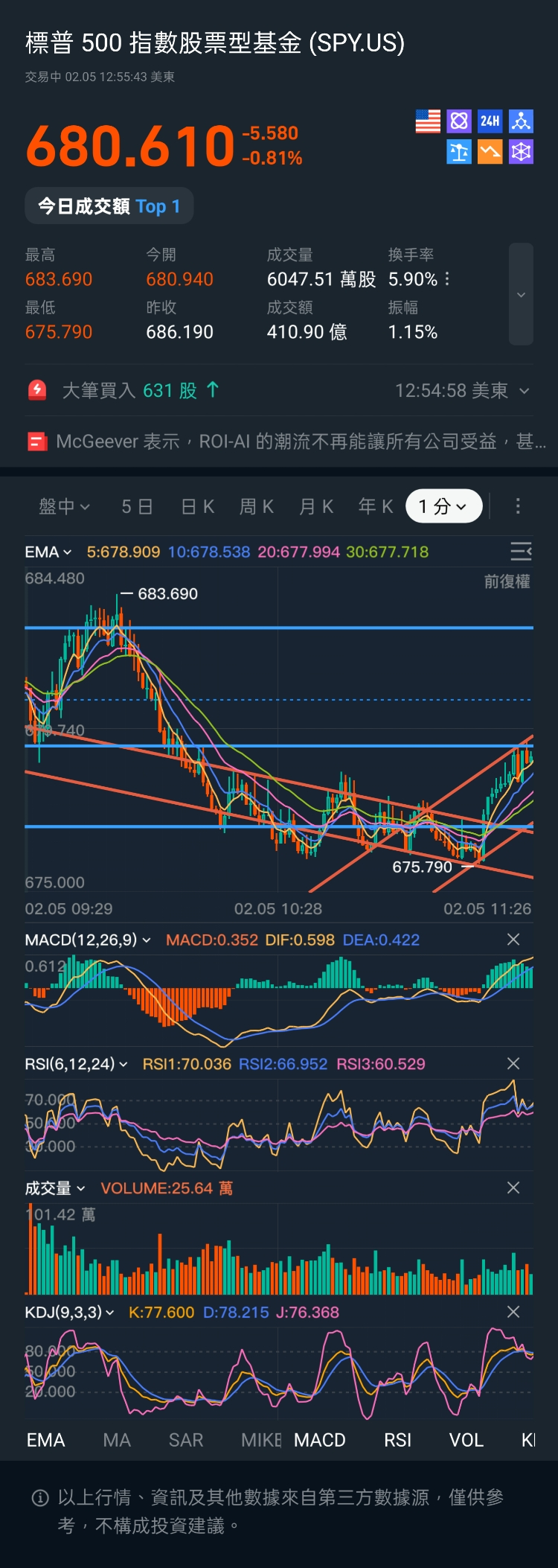Expand the quote details panel chevron

coord(521,294)
